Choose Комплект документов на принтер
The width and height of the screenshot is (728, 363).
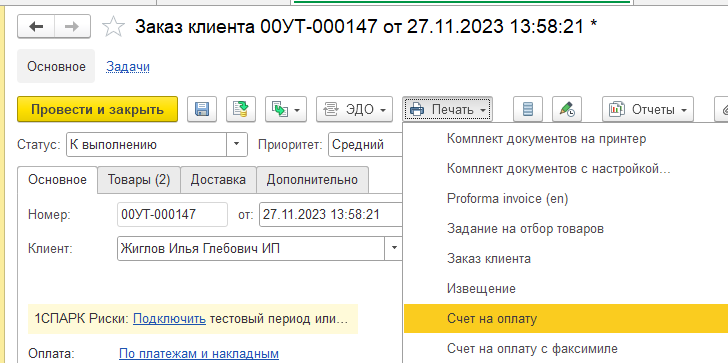(x=566, y=138)
